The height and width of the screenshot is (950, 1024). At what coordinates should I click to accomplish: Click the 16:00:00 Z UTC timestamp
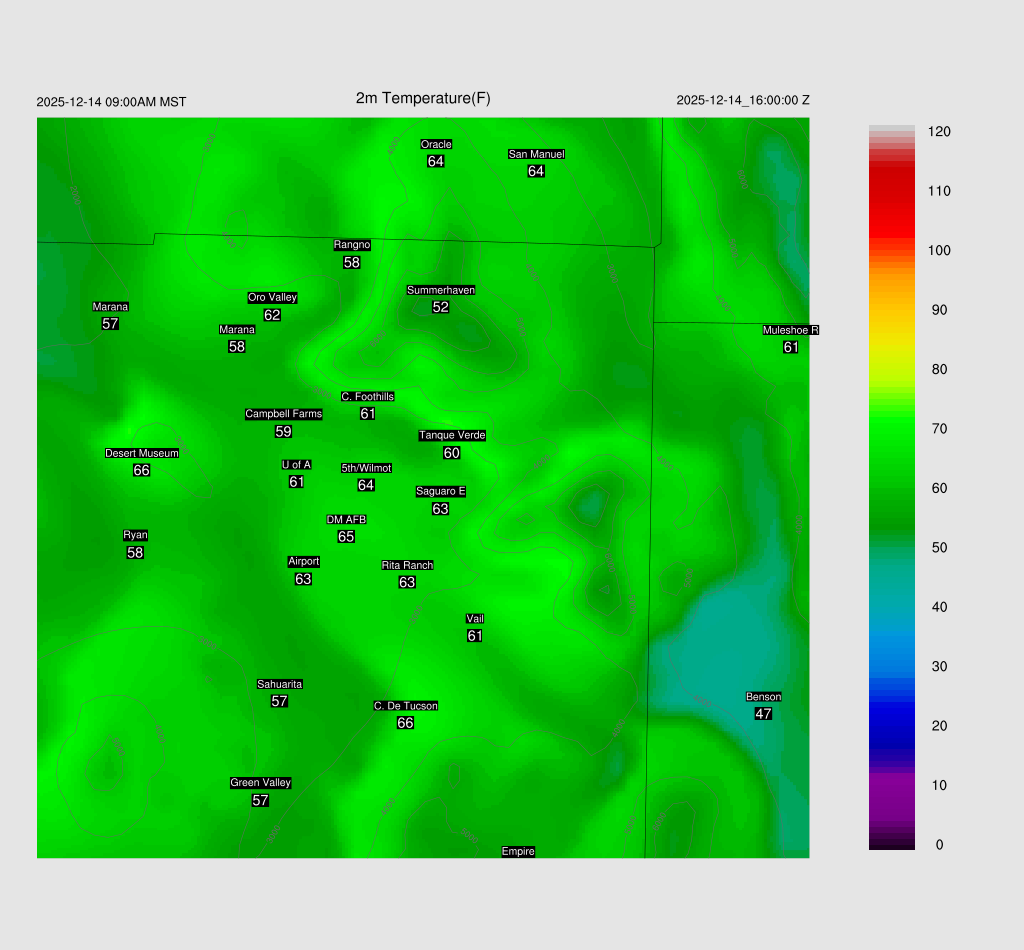pyautogui.click(x=743, y=100)
